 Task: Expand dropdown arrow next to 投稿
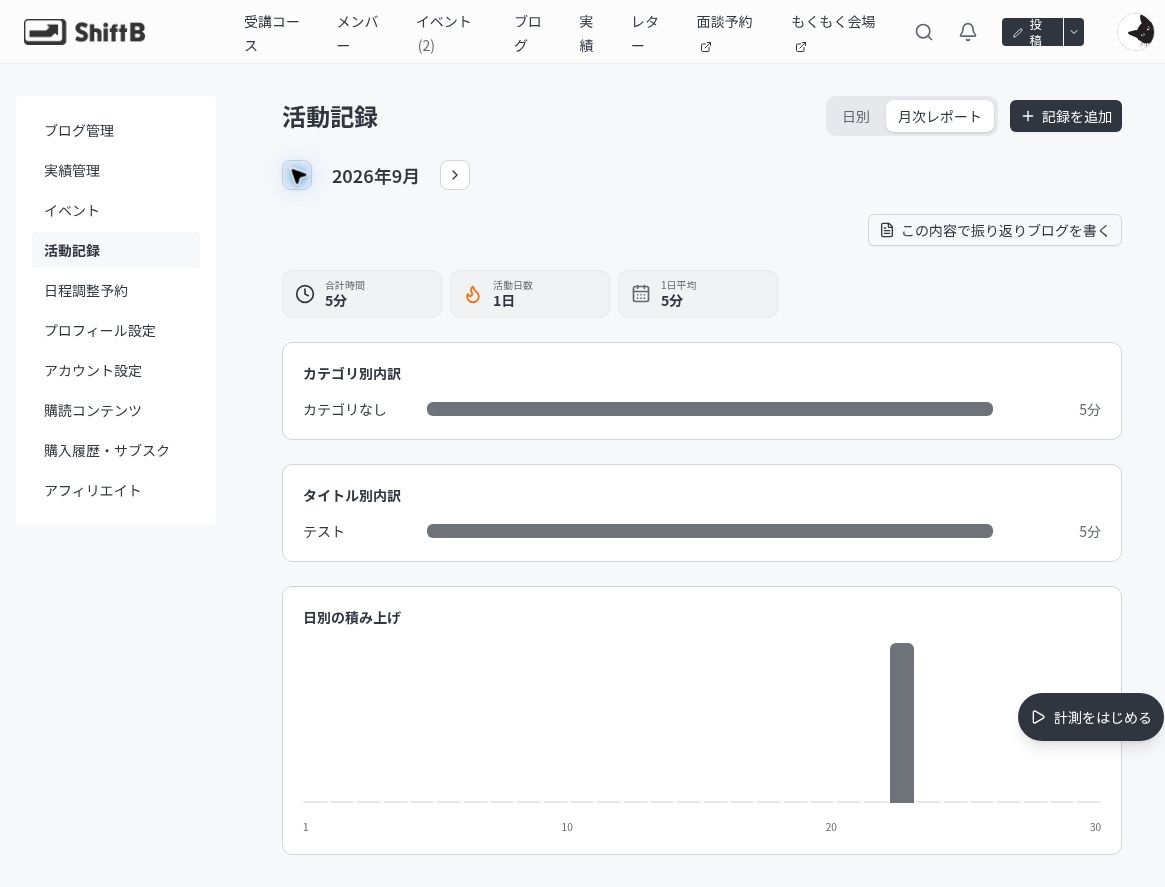[1074, 32]
